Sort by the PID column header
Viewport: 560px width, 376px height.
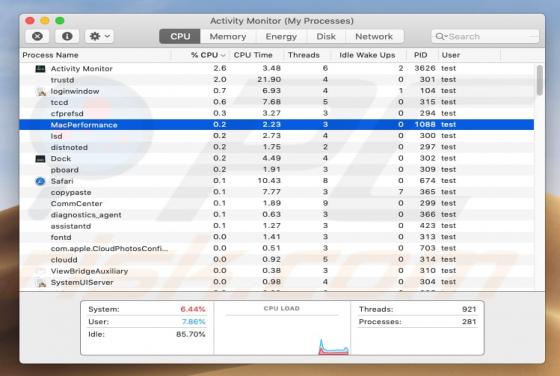421,55
